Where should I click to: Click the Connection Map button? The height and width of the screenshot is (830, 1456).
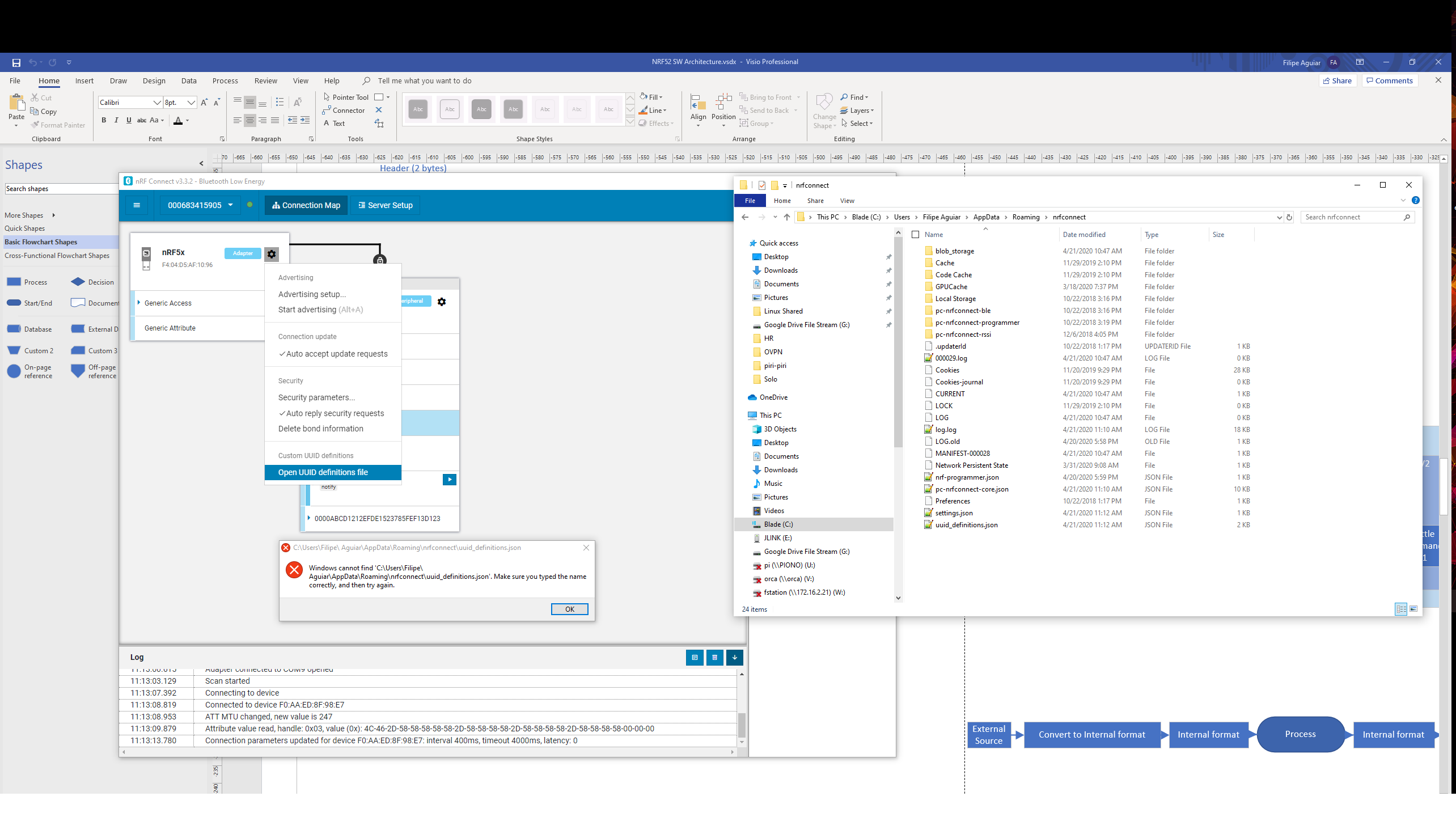[x=306, y=205]
